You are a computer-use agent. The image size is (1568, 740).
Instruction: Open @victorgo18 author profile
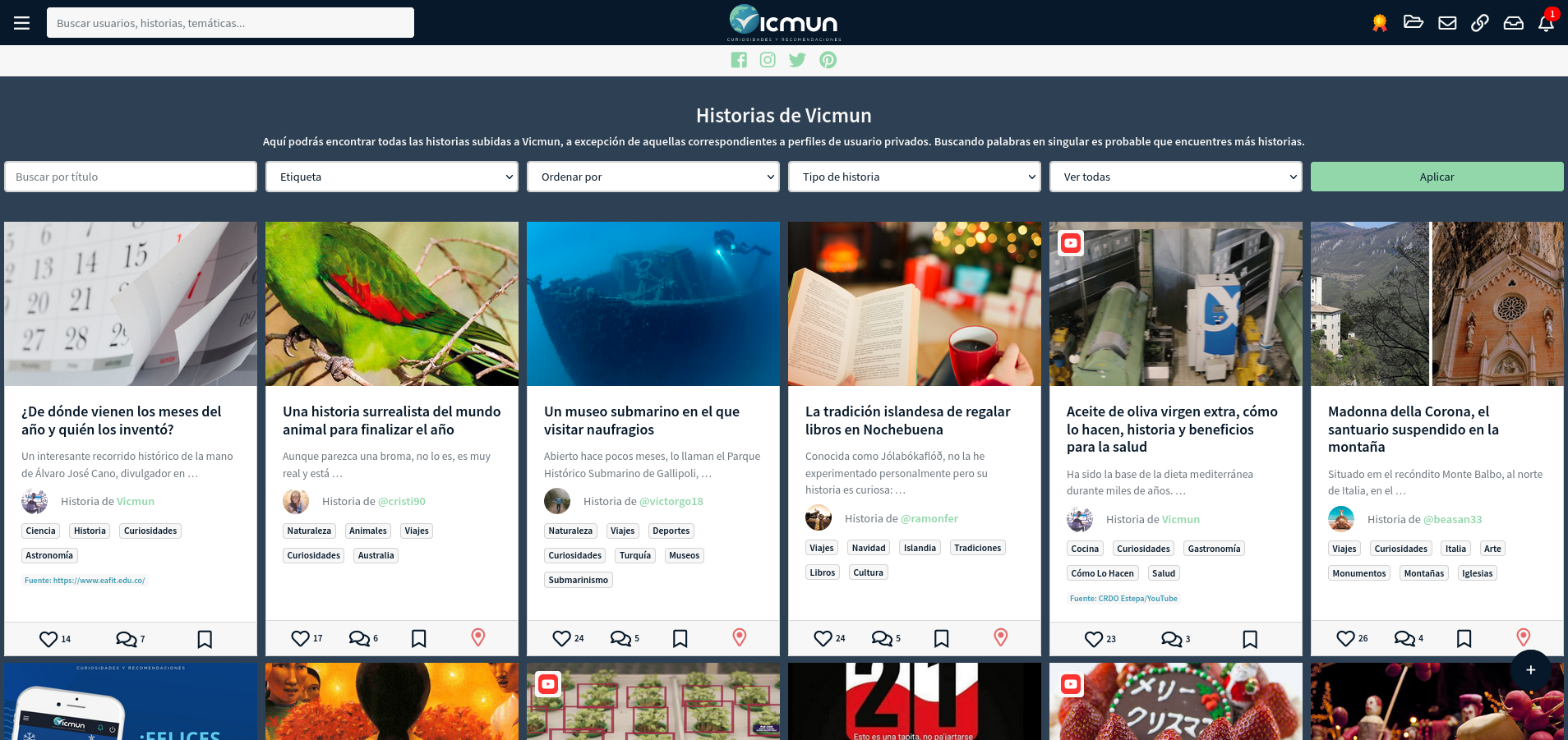pos(671,501)
